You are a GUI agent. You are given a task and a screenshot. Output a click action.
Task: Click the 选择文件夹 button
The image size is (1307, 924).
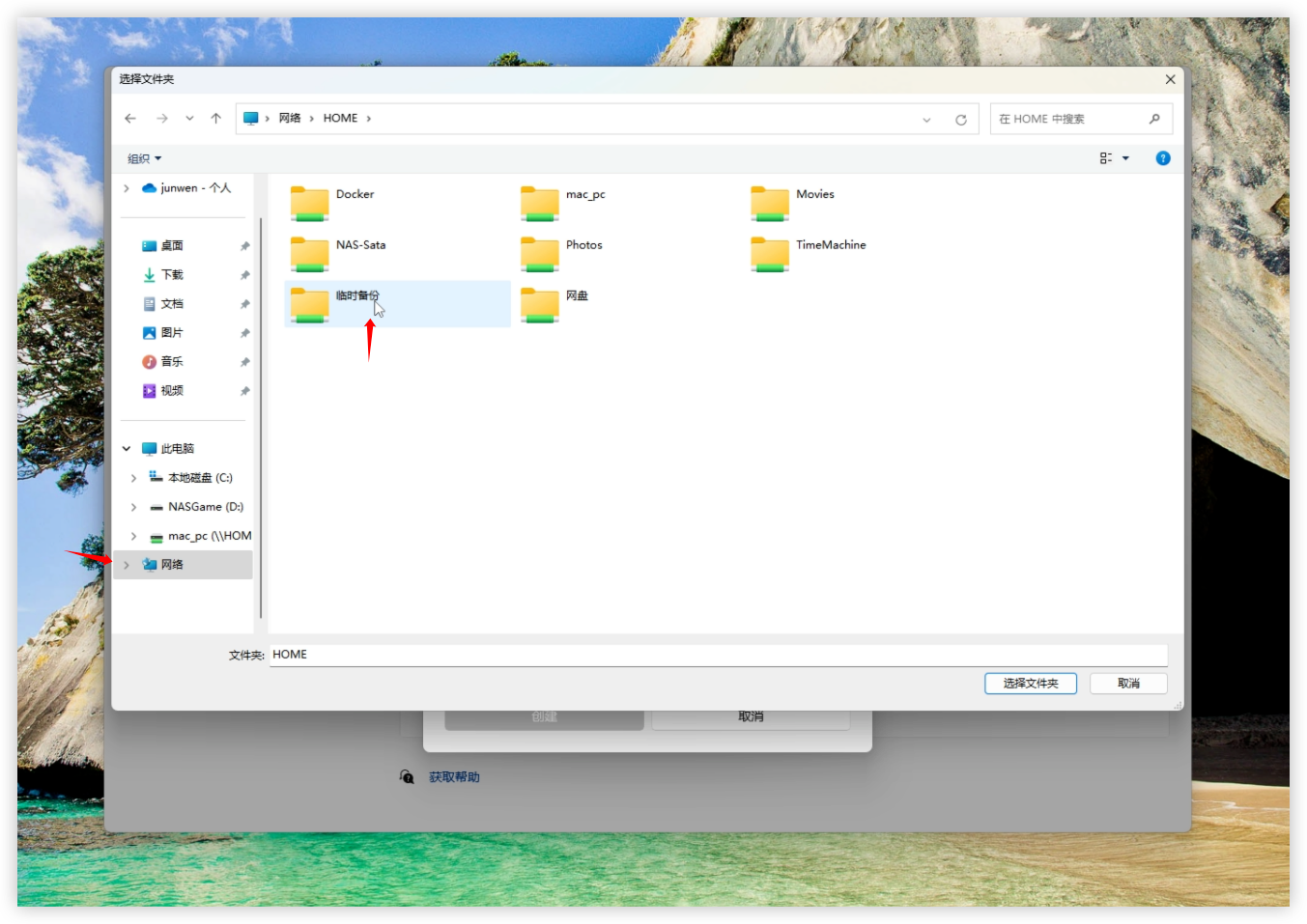(x=1030, y=684)
